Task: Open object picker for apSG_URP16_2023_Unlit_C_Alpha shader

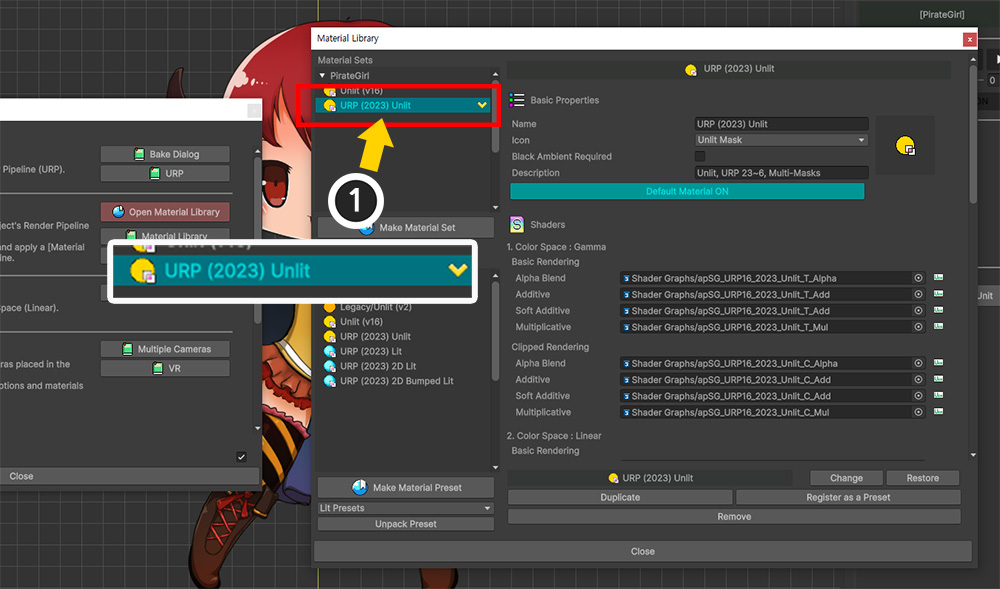Action: click(x=918, y=363)
